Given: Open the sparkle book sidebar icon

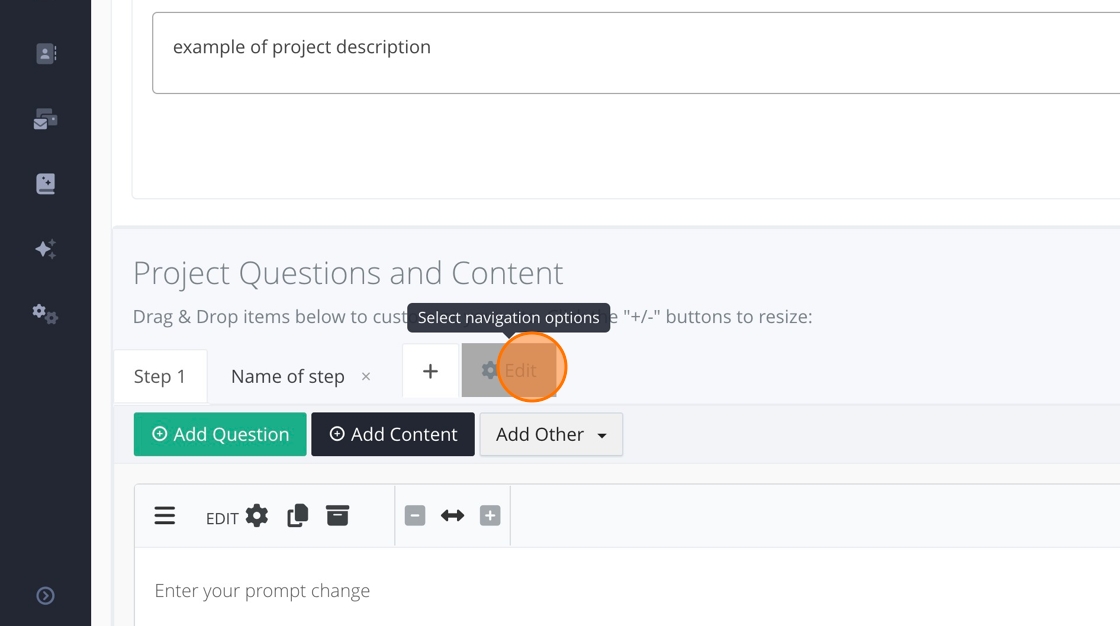Looking at the screenshot, I should [x=46, y=184].
